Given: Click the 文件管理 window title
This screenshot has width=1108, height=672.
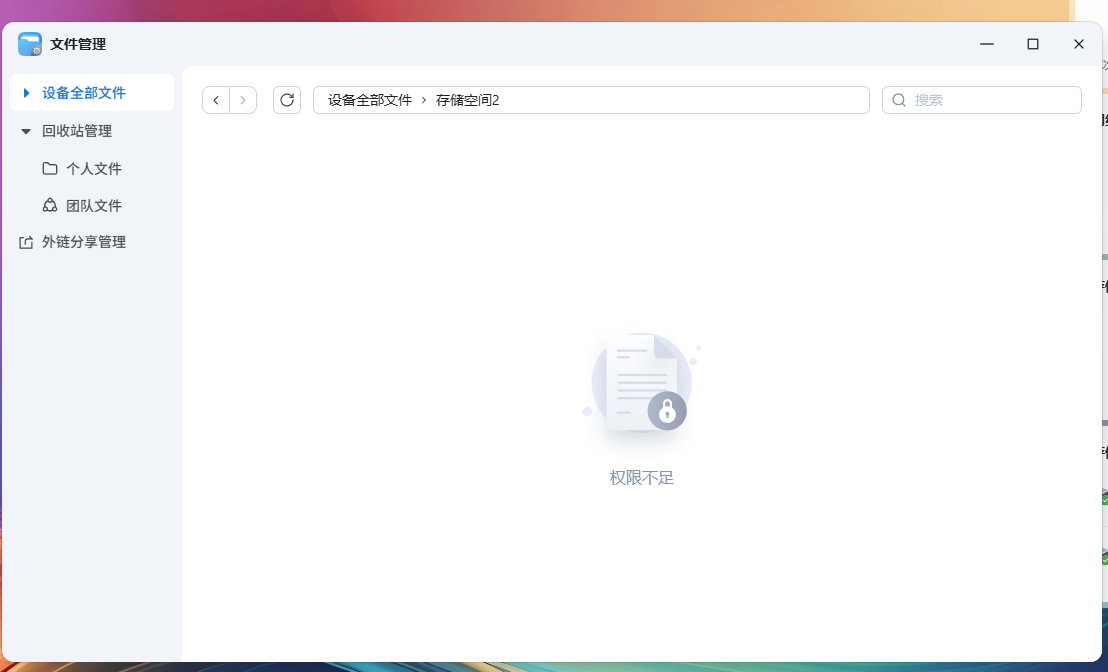Looking at the screenshot, I should point(78,44).
